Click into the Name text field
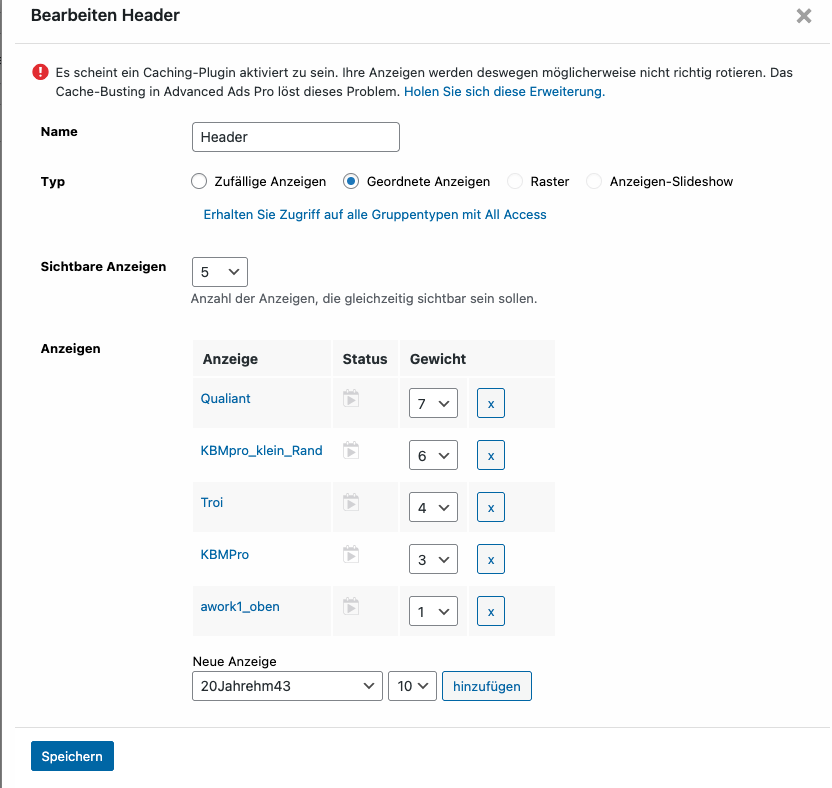Image resolution: width=832 pixels, height=788 pixels. 296,137
